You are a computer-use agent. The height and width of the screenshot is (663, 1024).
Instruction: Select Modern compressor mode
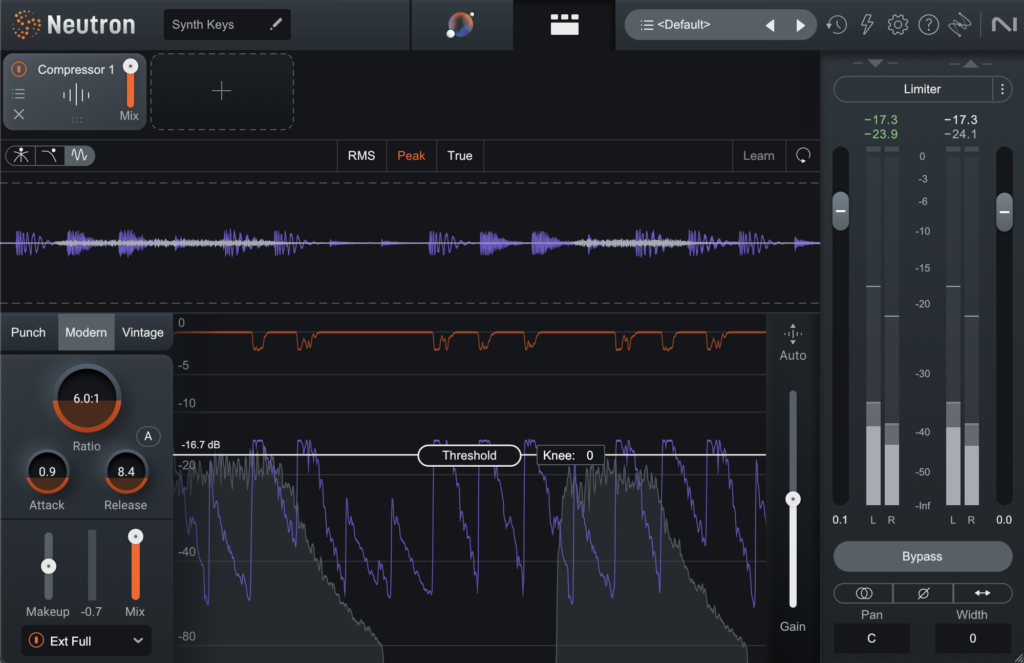click(86, 332)
